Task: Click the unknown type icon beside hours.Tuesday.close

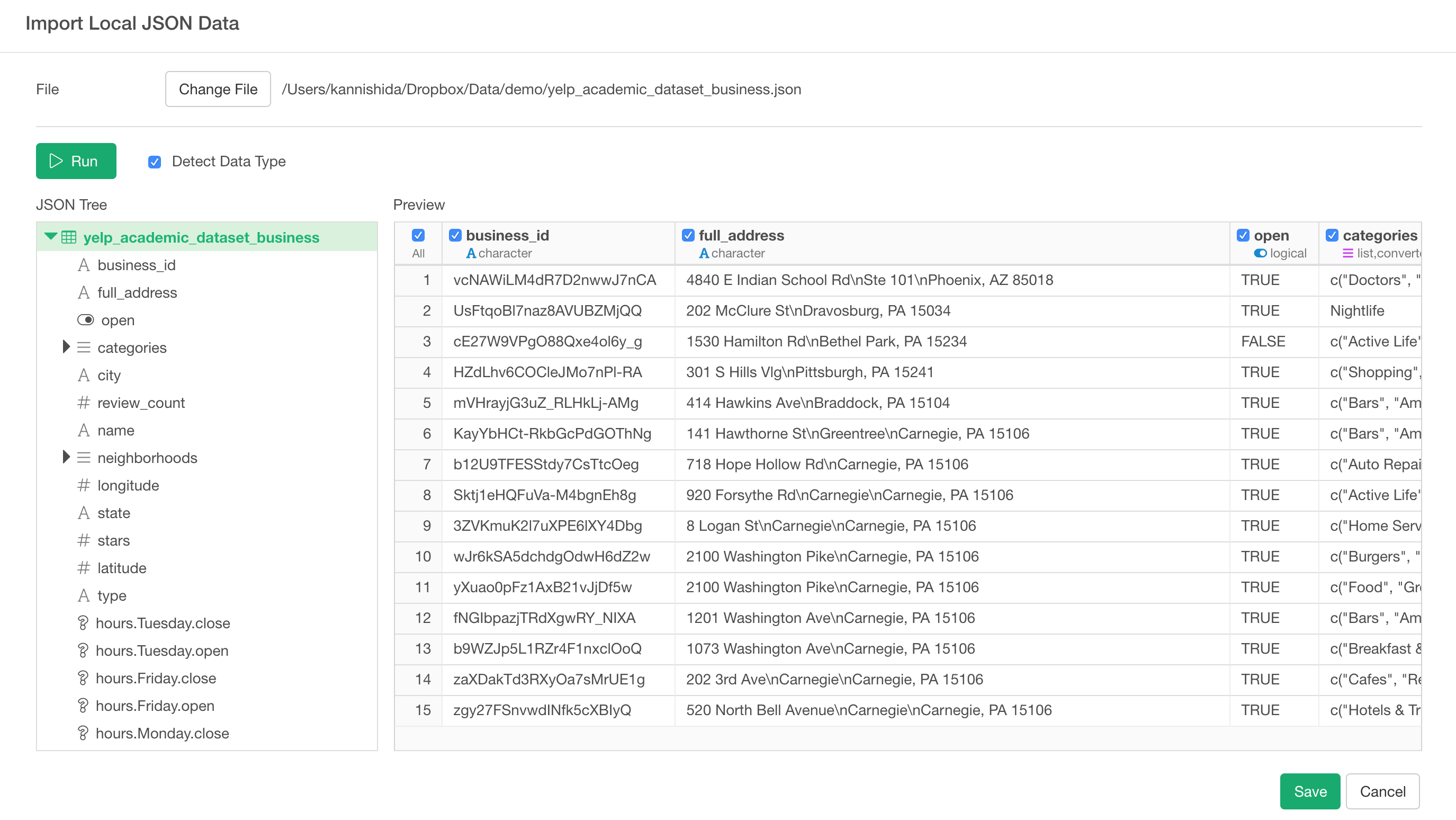Action: coord(84,622)
